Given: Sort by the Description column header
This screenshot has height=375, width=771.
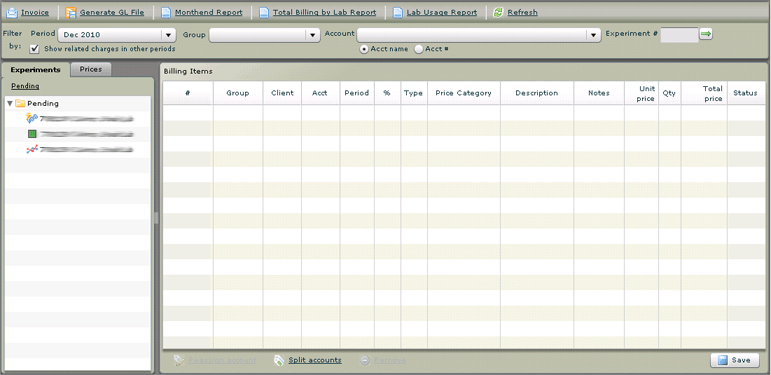Looking at the screenshot, I should [537, 93].
